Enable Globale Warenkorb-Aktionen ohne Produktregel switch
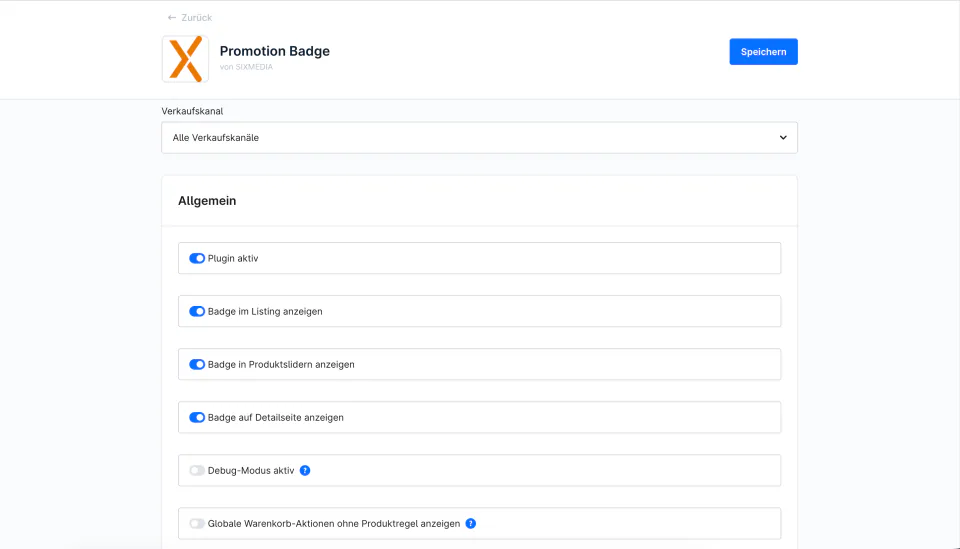960x549 pixels. 197,523
